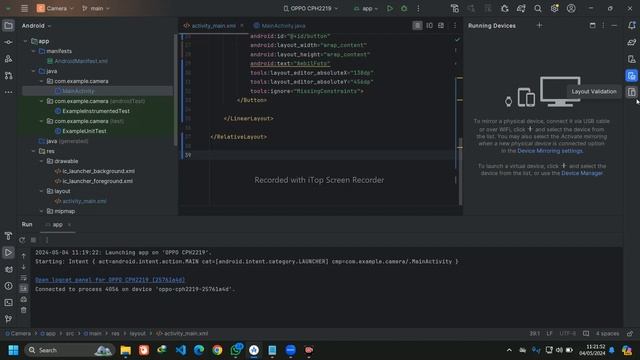Print the Run console output

tap(24, 299)
